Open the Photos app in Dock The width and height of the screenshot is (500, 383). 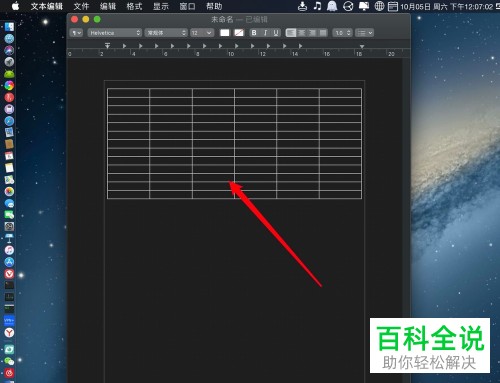(x=9, y=191)
